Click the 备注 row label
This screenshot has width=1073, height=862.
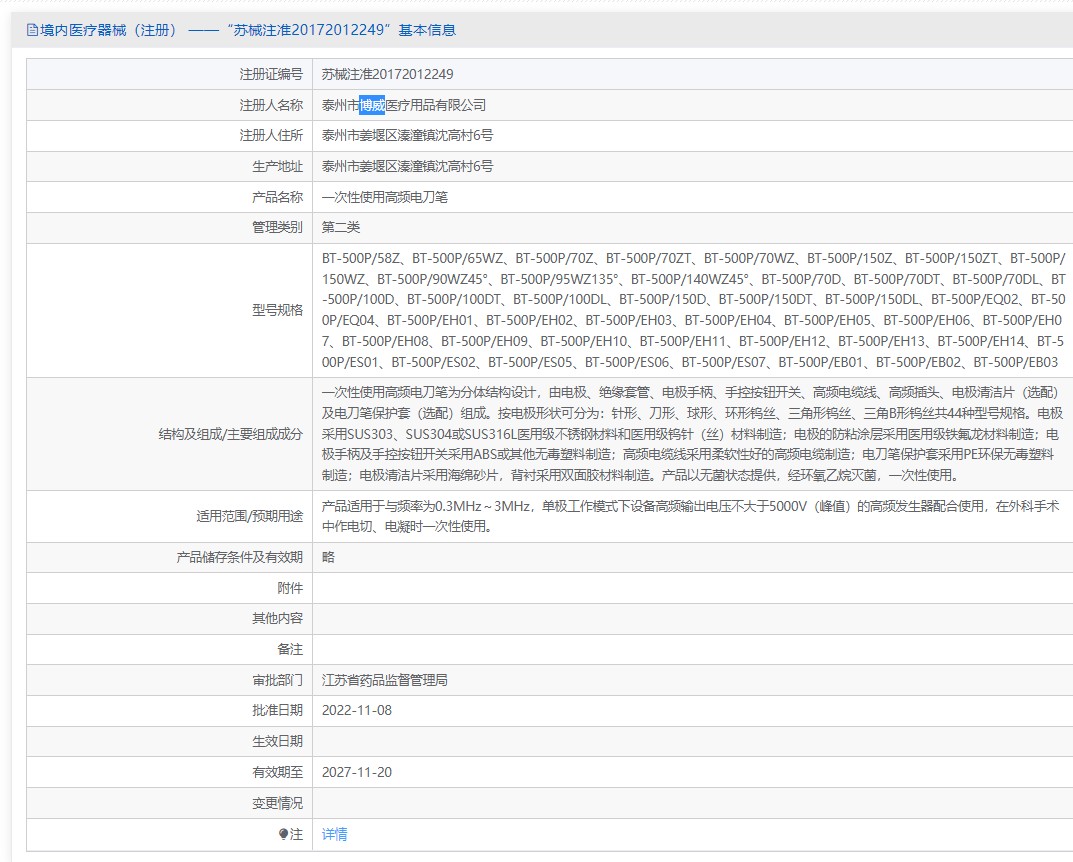tap(290, 649)
